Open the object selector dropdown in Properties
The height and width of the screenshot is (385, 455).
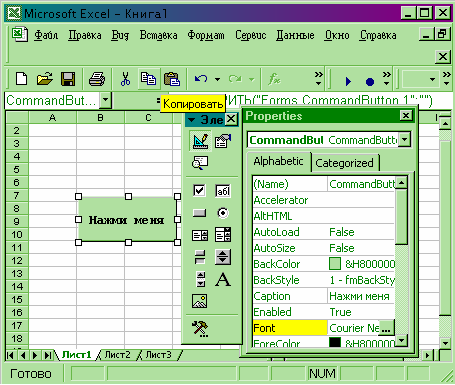[x=404, y=140]
